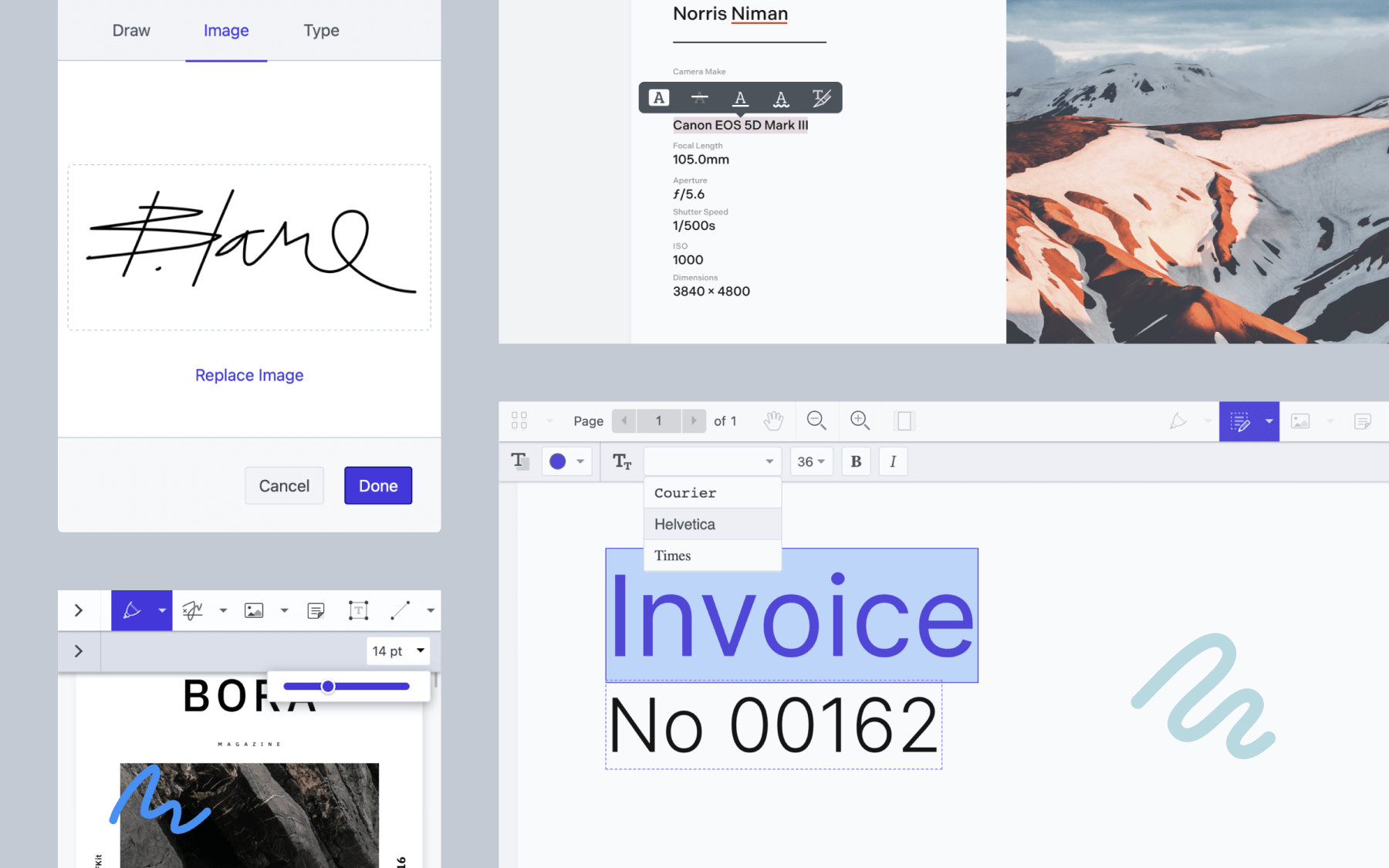
Task: Click the zoom out magnifier
Action: click(816, 420)
